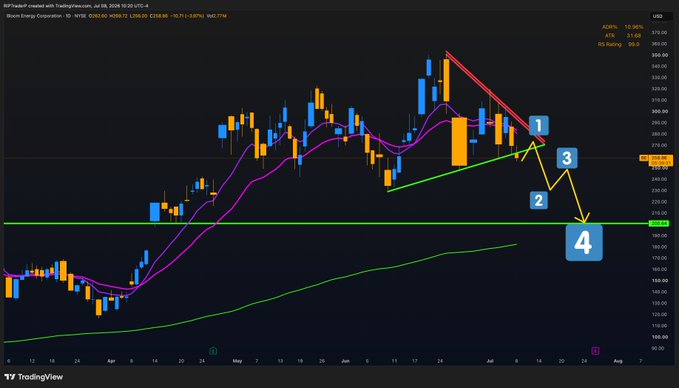
Task: Click the RS Rating 99.0 readout
Action: [618, 44]
